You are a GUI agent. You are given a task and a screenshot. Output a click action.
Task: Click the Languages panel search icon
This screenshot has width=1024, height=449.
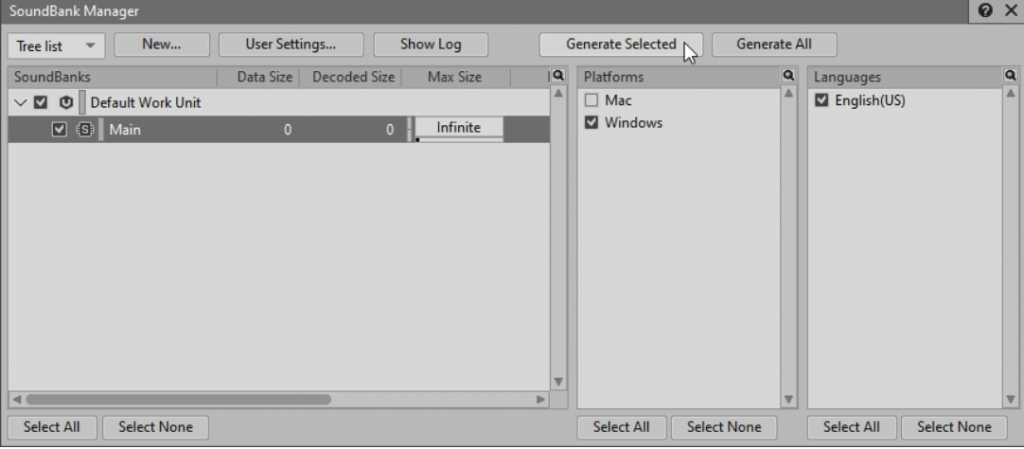[1010, 76]
